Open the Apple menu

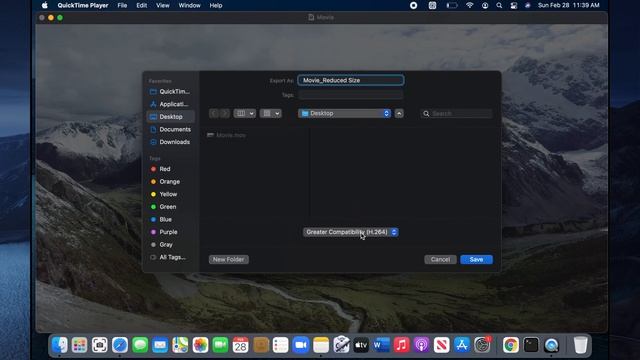(44, 5)
